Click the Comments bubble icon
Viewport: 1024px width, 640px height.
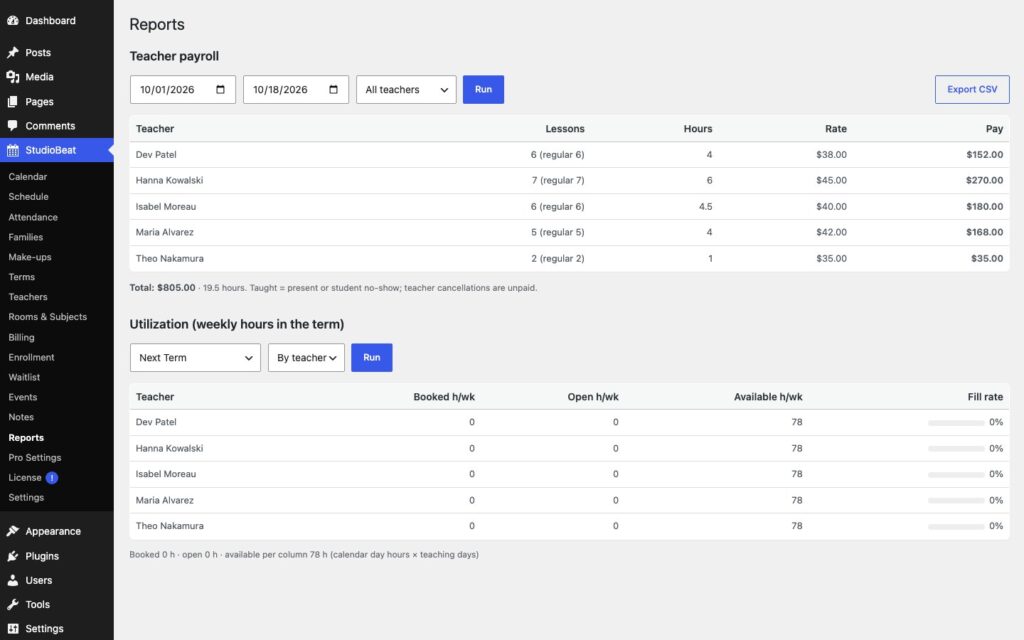[12, 125]
